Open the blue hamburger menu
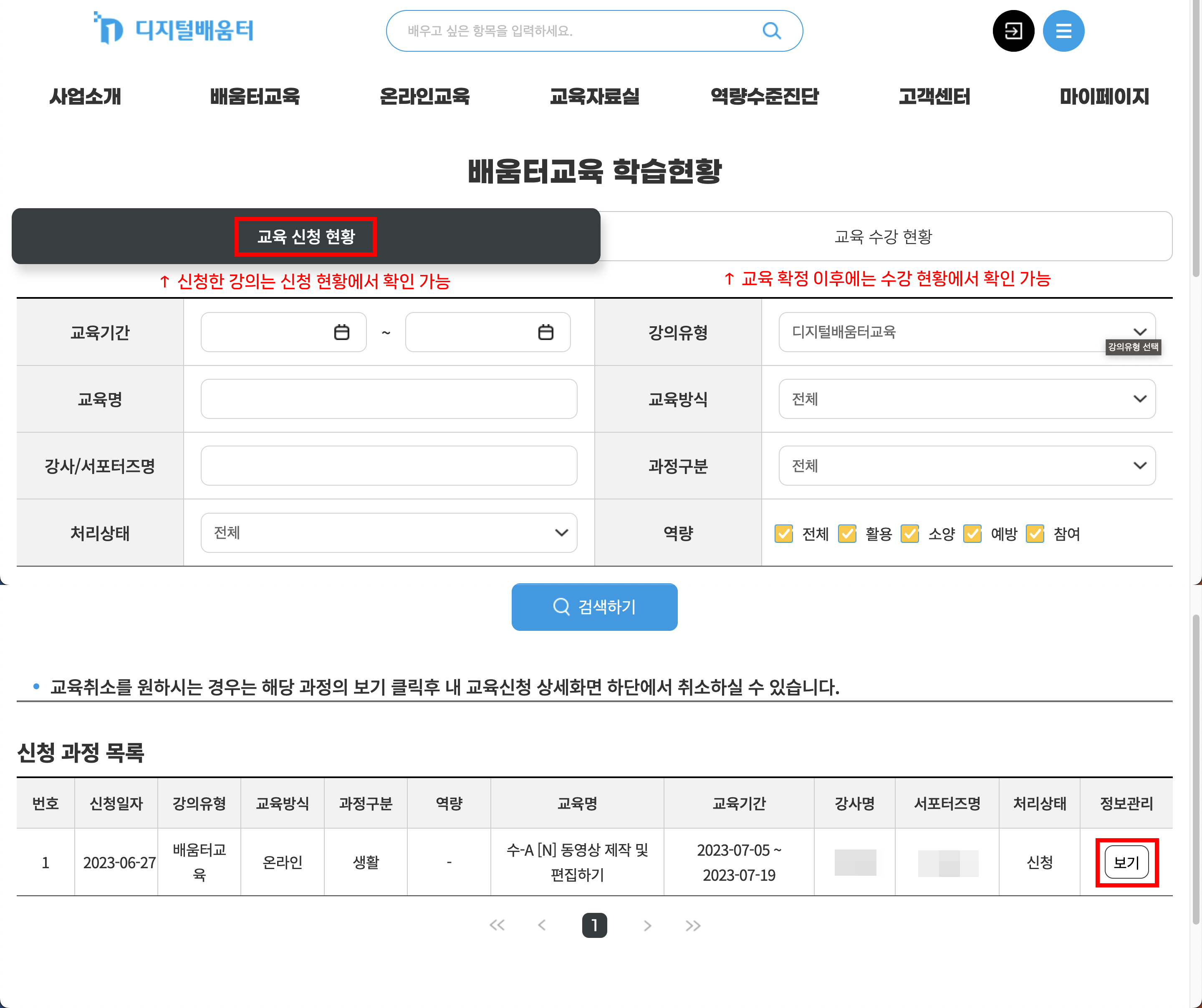Screen dimensions: 1202x1008 pyautogui.click(x=1063, y=31)
